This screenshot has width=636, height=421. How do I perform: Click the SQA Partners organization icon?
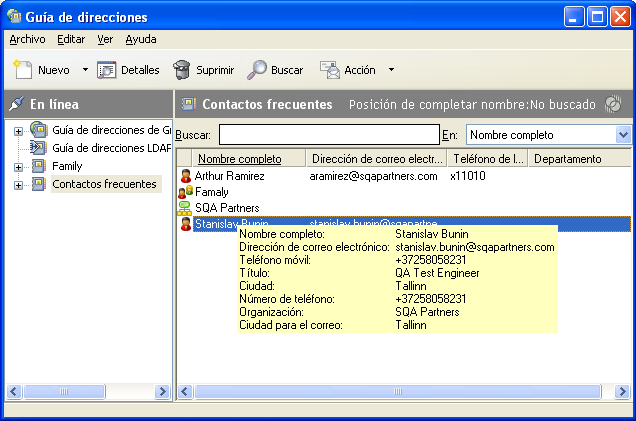pyautogui.click(x=185, y=208)
